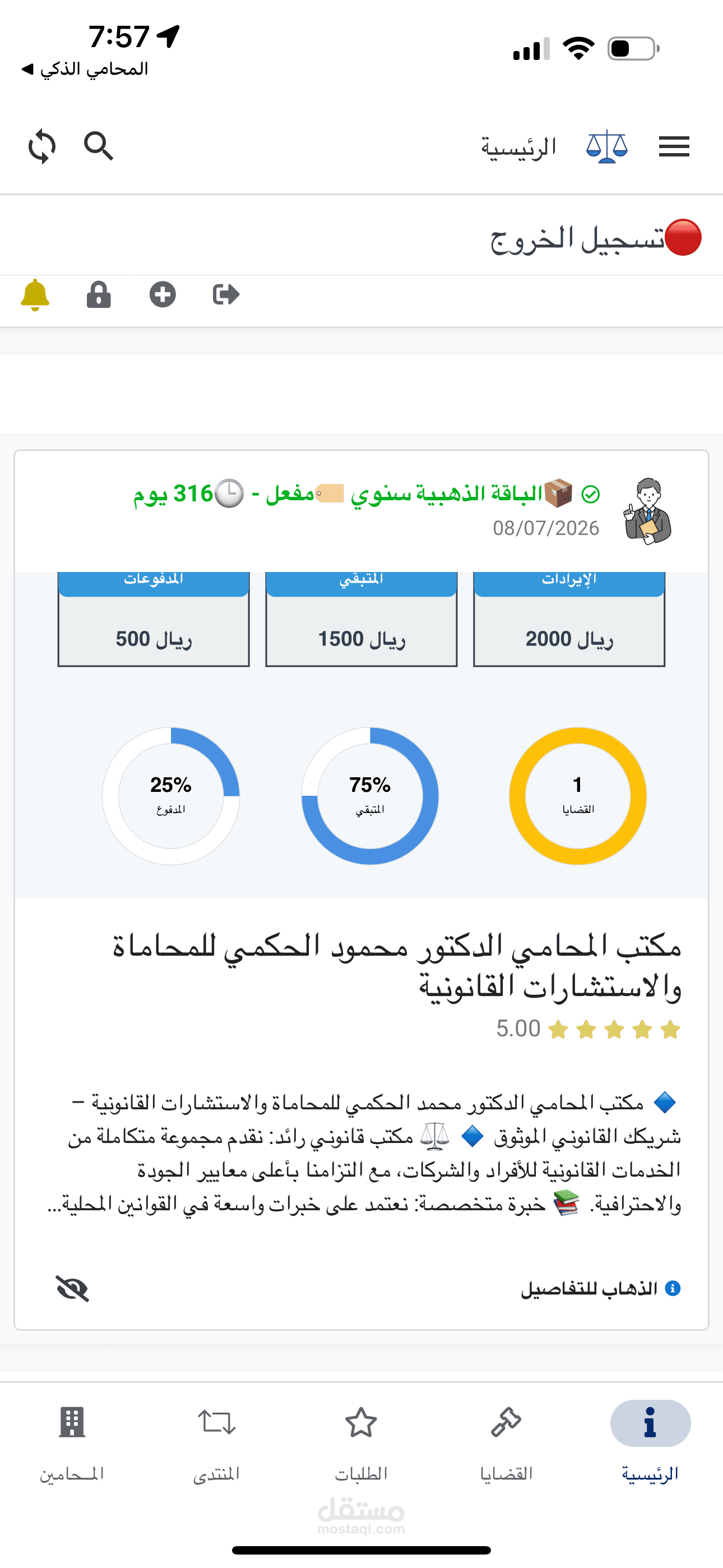723x1568 pixels.
Task: Open الذهاب للتفاصيل details link
Action: (x=600, y=1289)
